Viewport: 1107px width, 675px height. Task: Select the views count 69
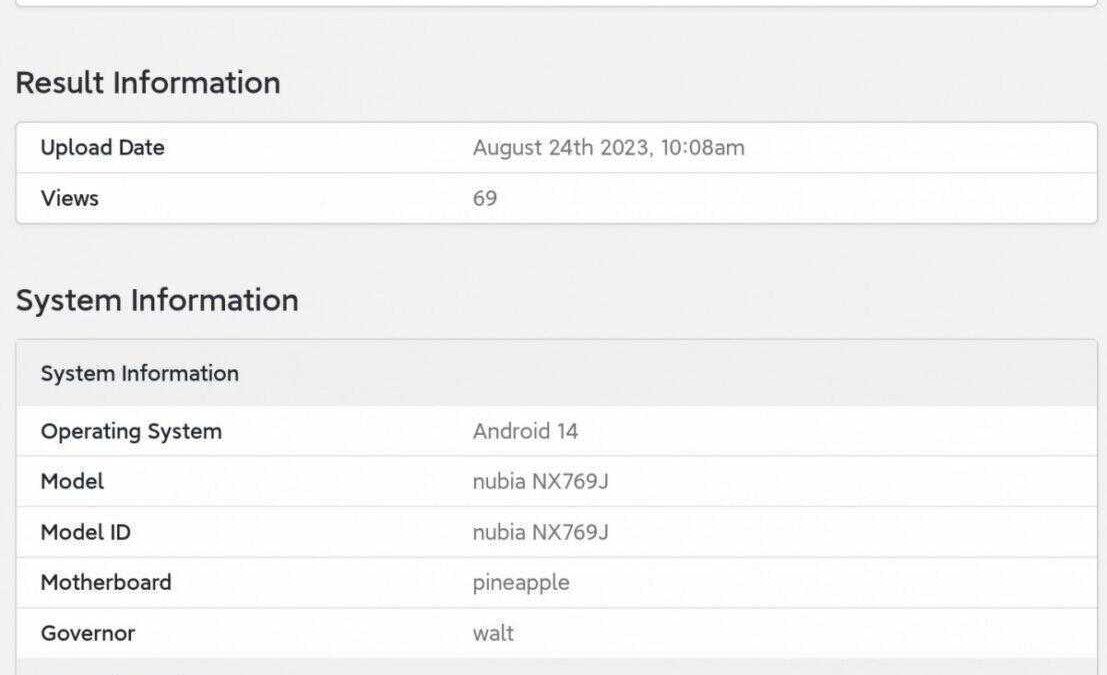coord(485,198)
